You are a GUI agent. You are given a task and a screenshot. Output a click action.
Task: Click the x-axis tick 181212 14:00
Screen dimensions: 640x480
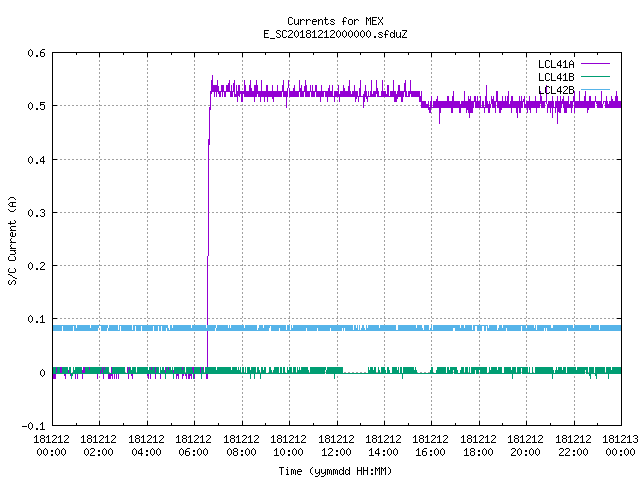[383, 445]
